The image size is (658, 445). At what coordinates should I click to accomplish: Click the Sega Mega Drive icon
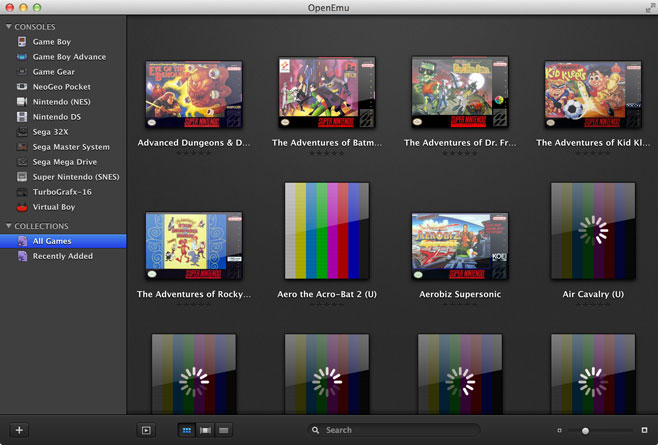(x=22, y=162)
